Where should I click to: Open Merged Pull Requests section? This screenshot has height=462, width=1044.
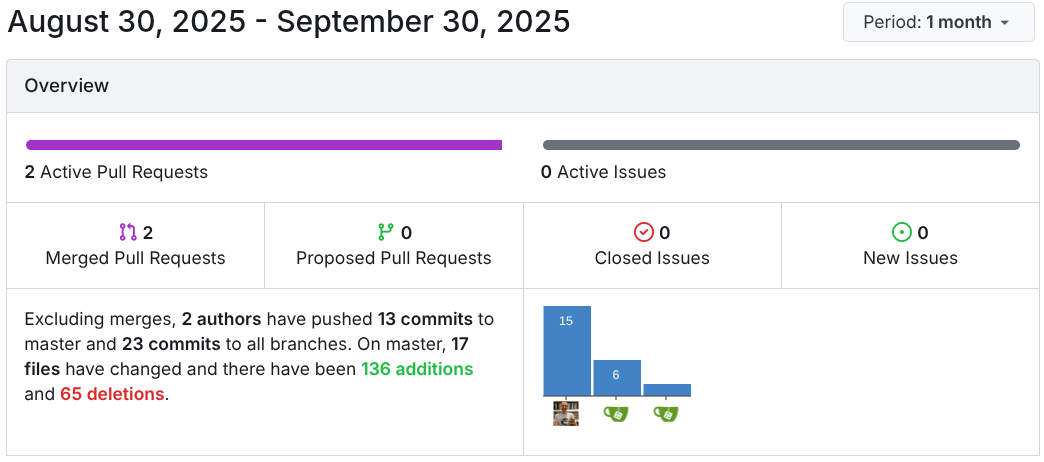pos(135,258)
